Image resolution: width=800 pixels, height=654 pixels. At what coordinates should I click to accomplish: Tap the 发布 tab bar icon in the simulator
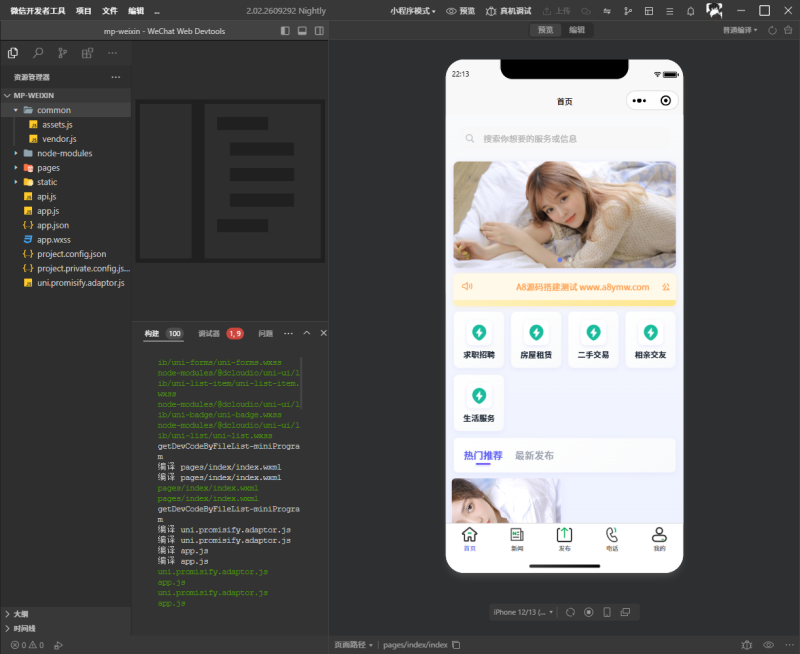564,535
